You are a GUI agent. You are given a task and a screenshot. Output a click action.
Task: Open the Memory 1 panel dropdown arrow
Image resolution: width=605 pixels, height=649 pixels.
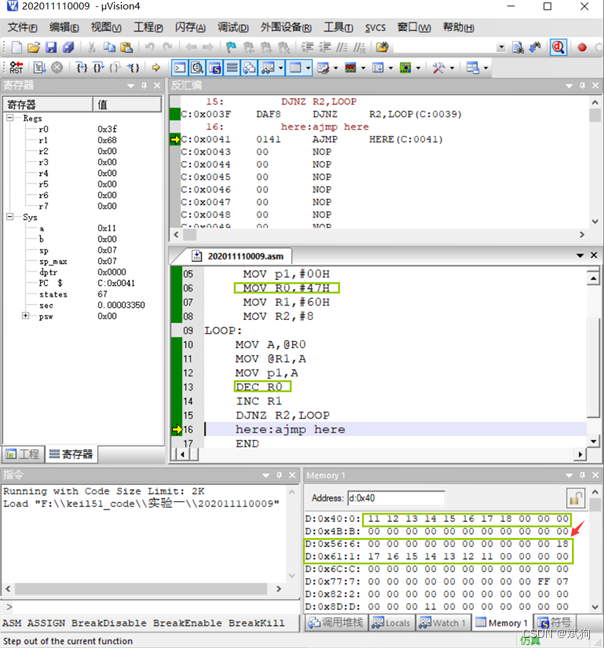pos(569,476)
